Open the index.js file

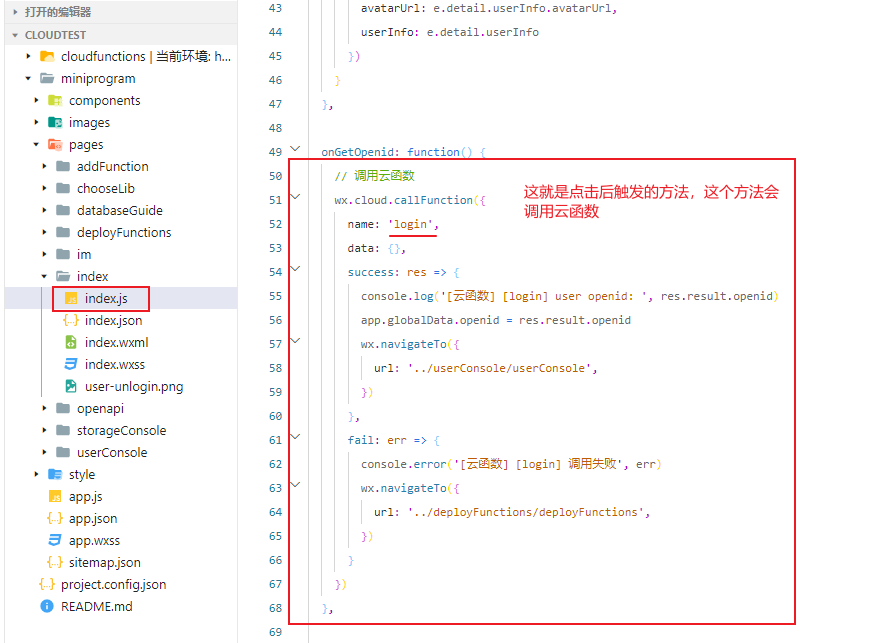tap(106, 299)
